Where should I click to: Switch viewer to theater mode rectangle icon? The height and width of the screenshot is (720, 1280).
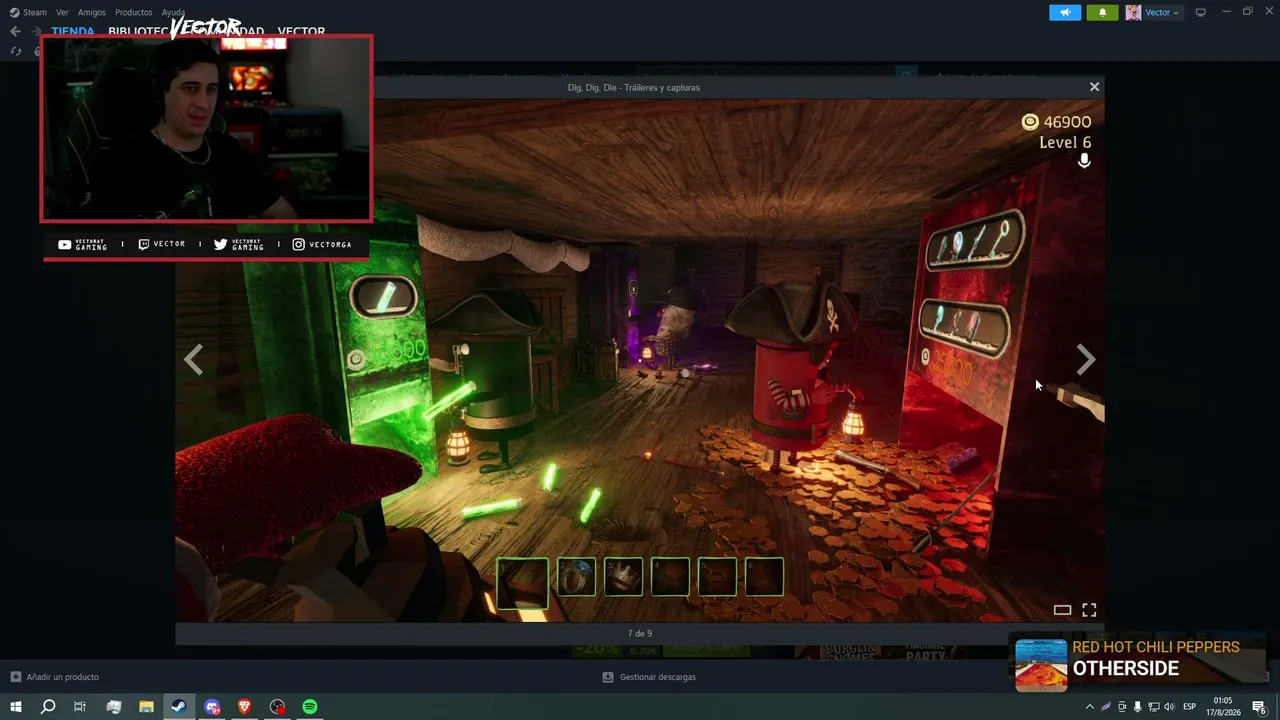[x=1062, y=610]
